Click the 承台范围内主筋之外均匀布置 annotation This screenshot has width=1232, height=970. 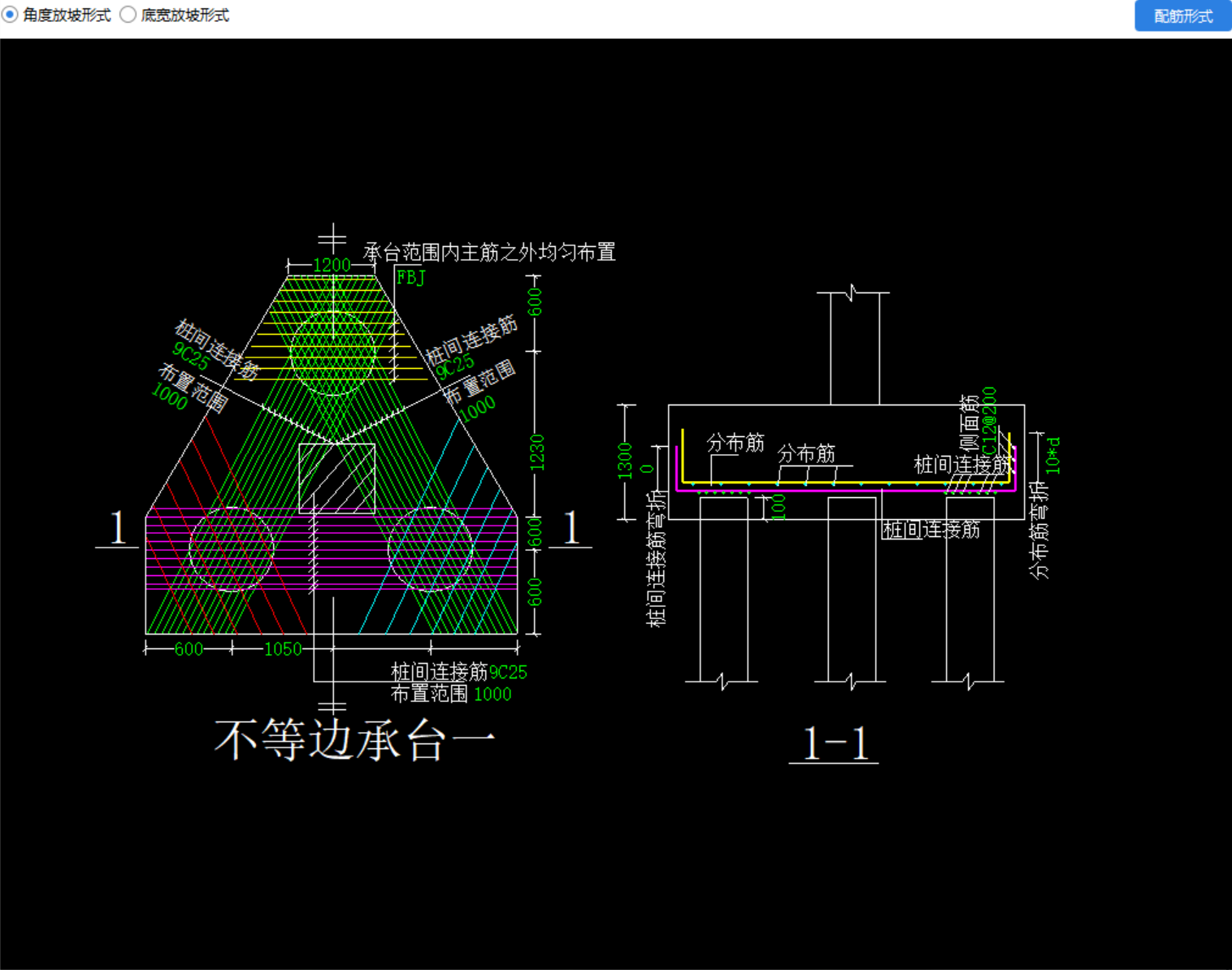tap(489, 253)
